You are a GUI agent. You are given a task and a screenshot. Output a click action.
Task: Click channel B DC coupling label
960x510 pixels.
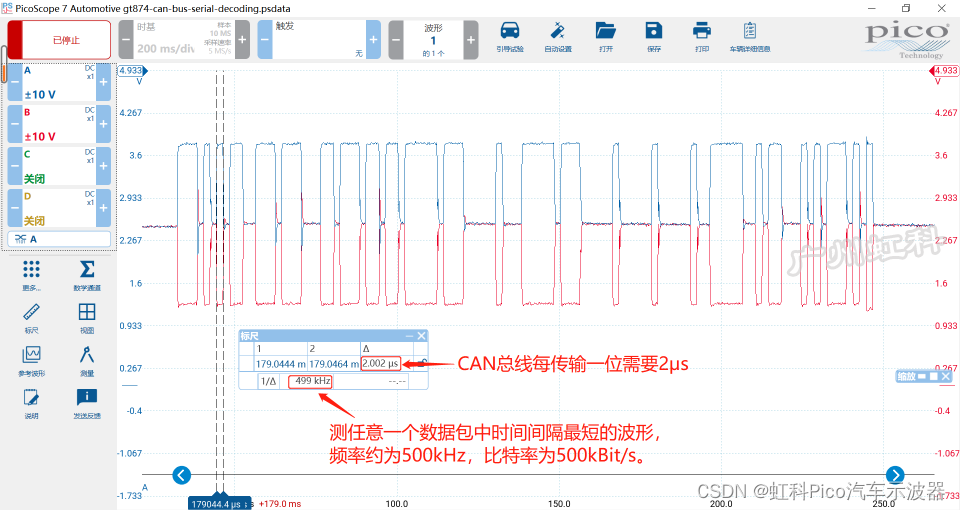click(x=89, y=110)
